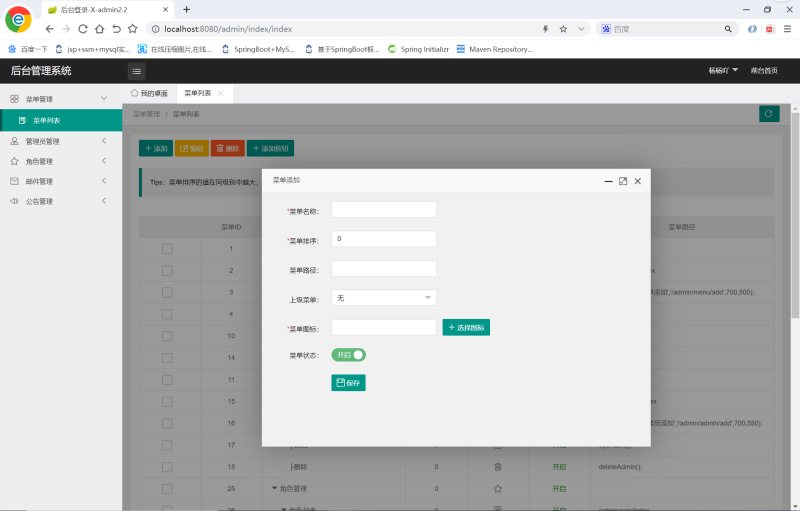The image size is (800, 511).
Task: Click the star icon inside address bar
Action: click(x=563, y=29)
